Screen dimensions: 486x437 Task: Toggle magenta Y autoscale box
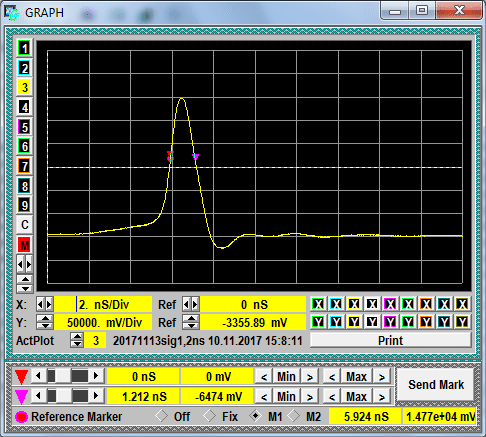[390, 322]
